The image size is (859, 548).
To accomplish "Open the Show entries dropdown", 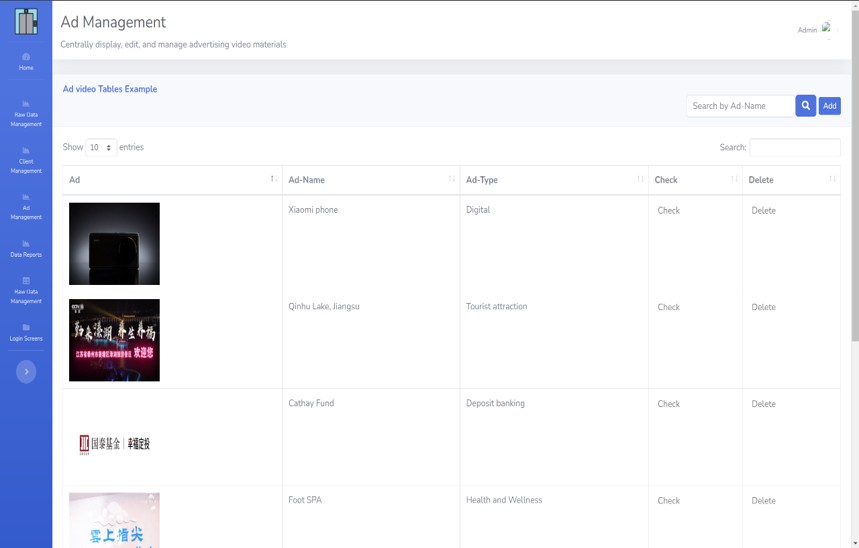I will [x=101, y=147].
